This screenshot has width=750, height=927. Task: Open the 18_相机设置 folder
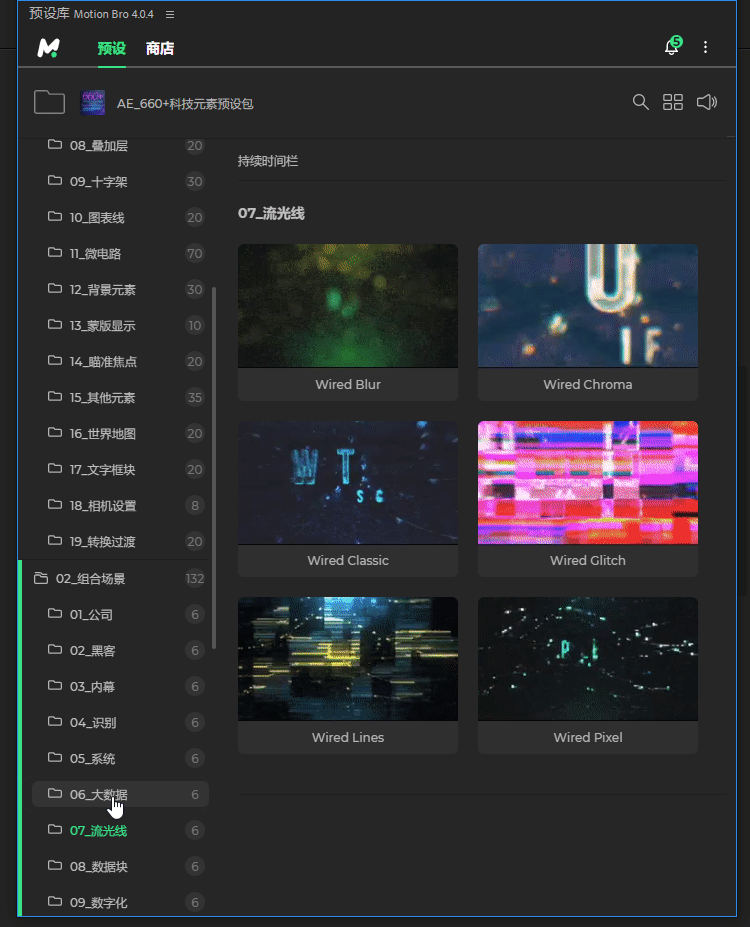pyautogui.click(x=121, y=506)
